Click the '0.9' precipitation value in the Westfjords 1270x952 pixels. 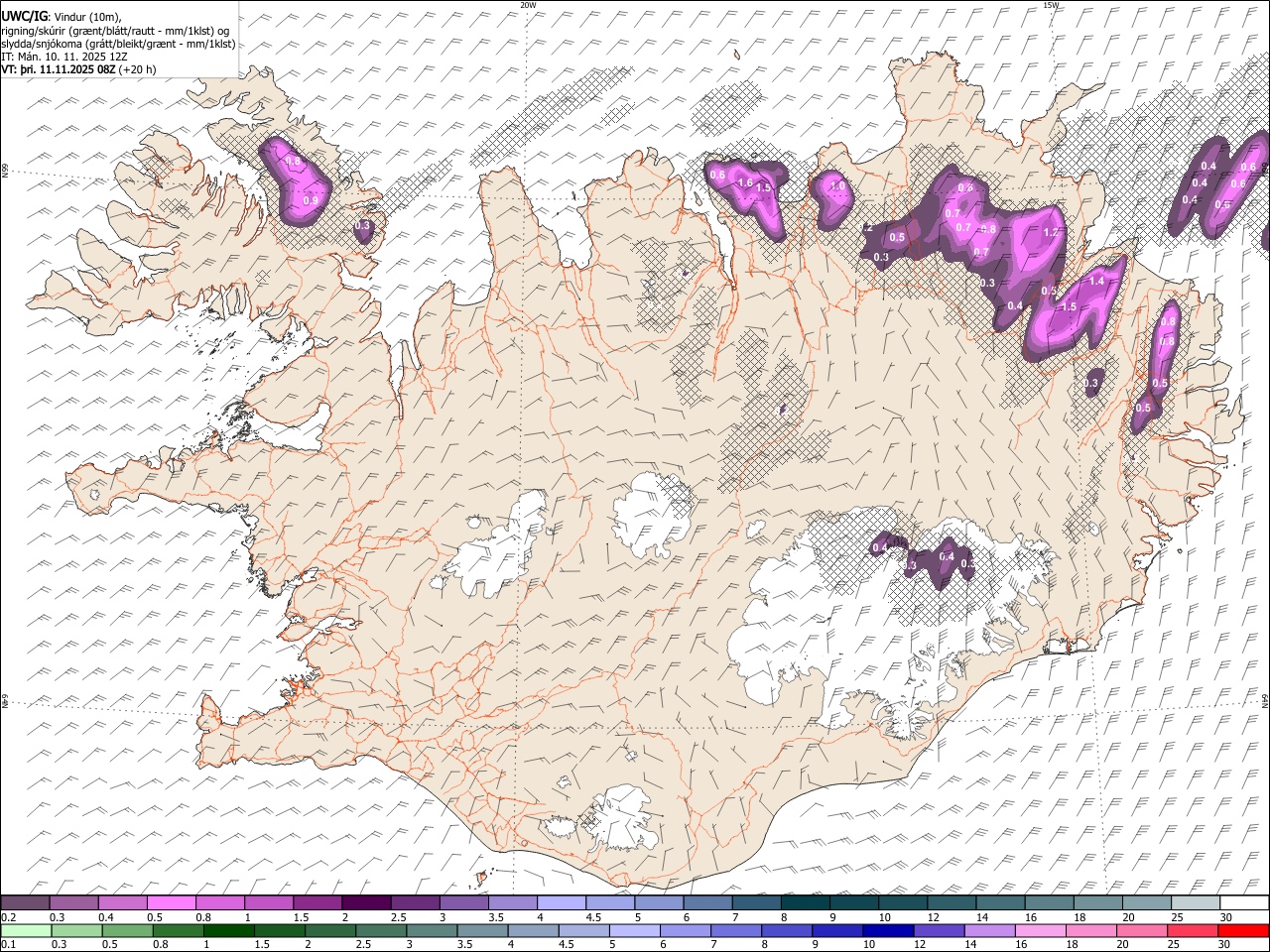pos(311,201)
